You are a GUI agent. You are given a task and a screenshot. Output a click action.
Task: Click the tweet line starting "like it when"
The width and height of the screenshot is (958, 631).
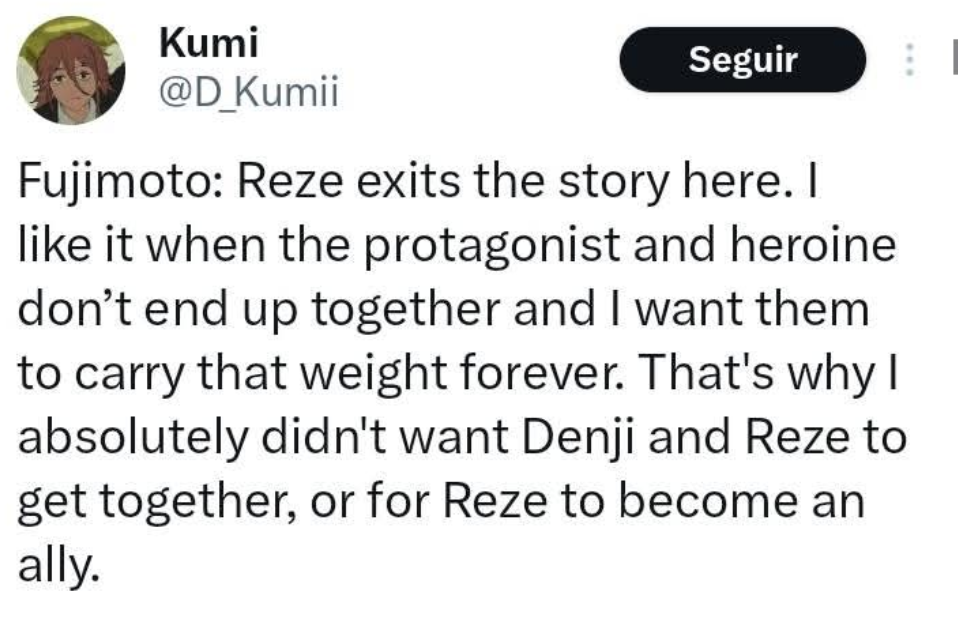(456, 249)
